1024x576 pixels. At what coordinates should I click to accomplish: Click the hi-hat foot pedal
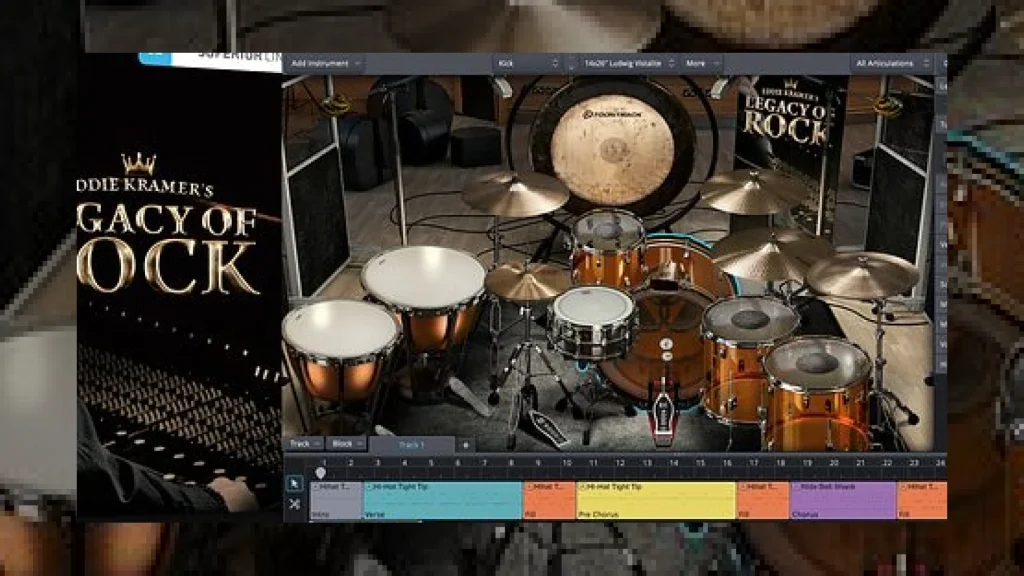(x=547, y=427)
